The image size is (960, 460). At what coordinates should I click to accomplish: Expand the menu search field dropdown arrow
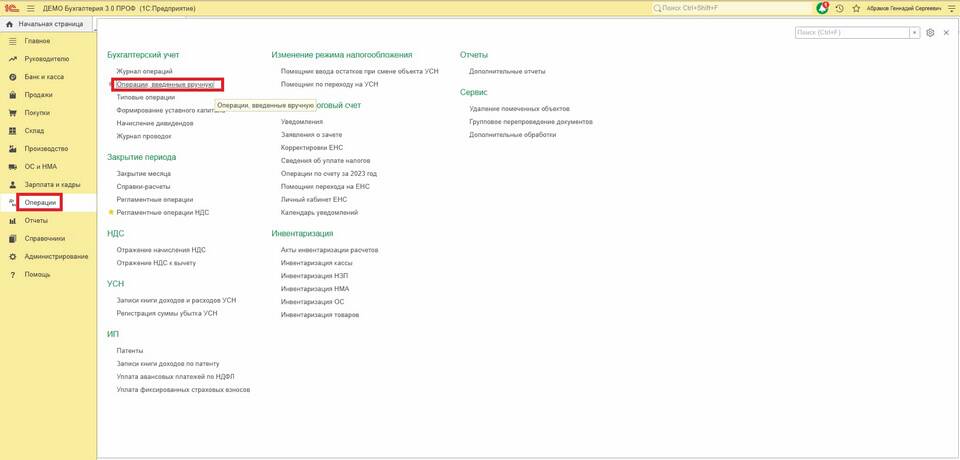pyautogui.click(x=914, y=33)
